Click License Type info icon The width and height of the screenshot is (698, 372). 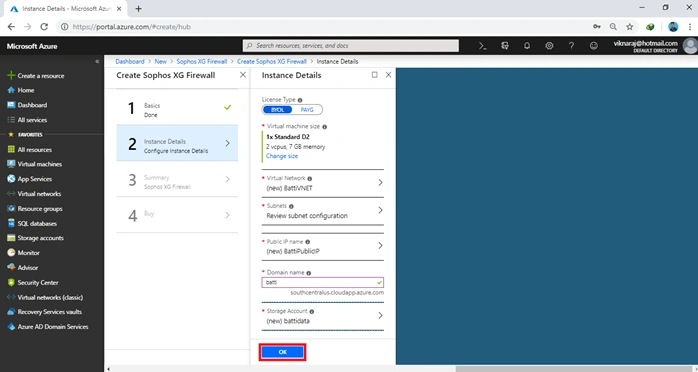coord(300,100)
